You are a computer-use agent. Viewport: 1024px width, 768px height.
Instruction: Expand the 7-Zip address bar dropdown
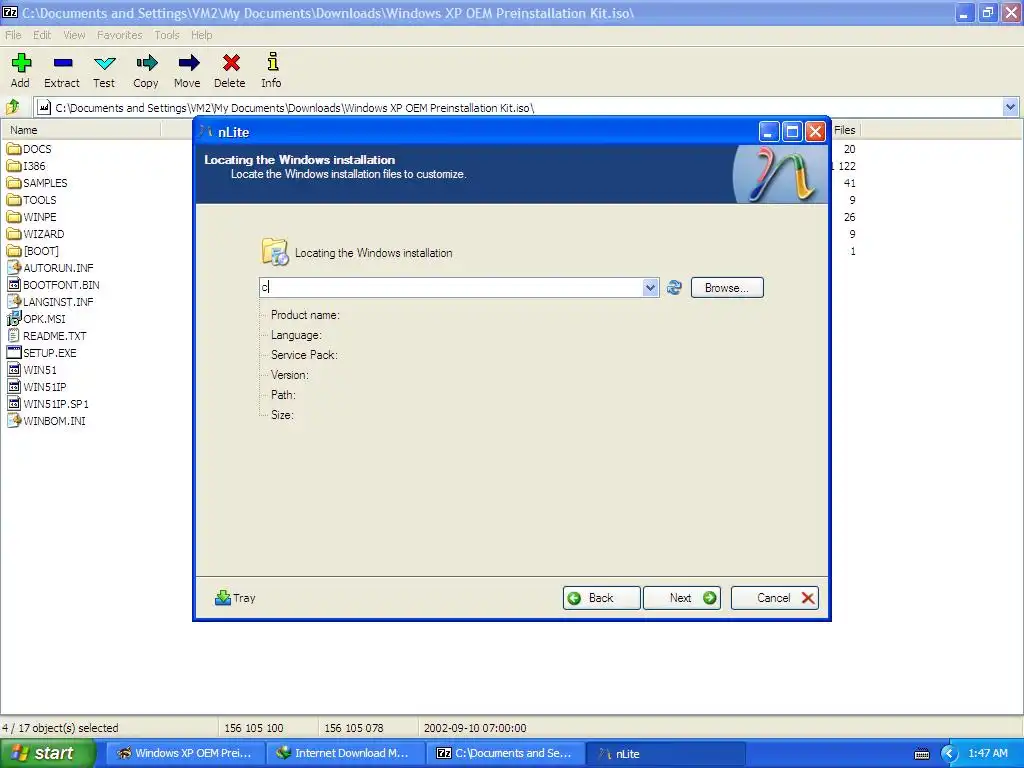[x=1010, y=106]
